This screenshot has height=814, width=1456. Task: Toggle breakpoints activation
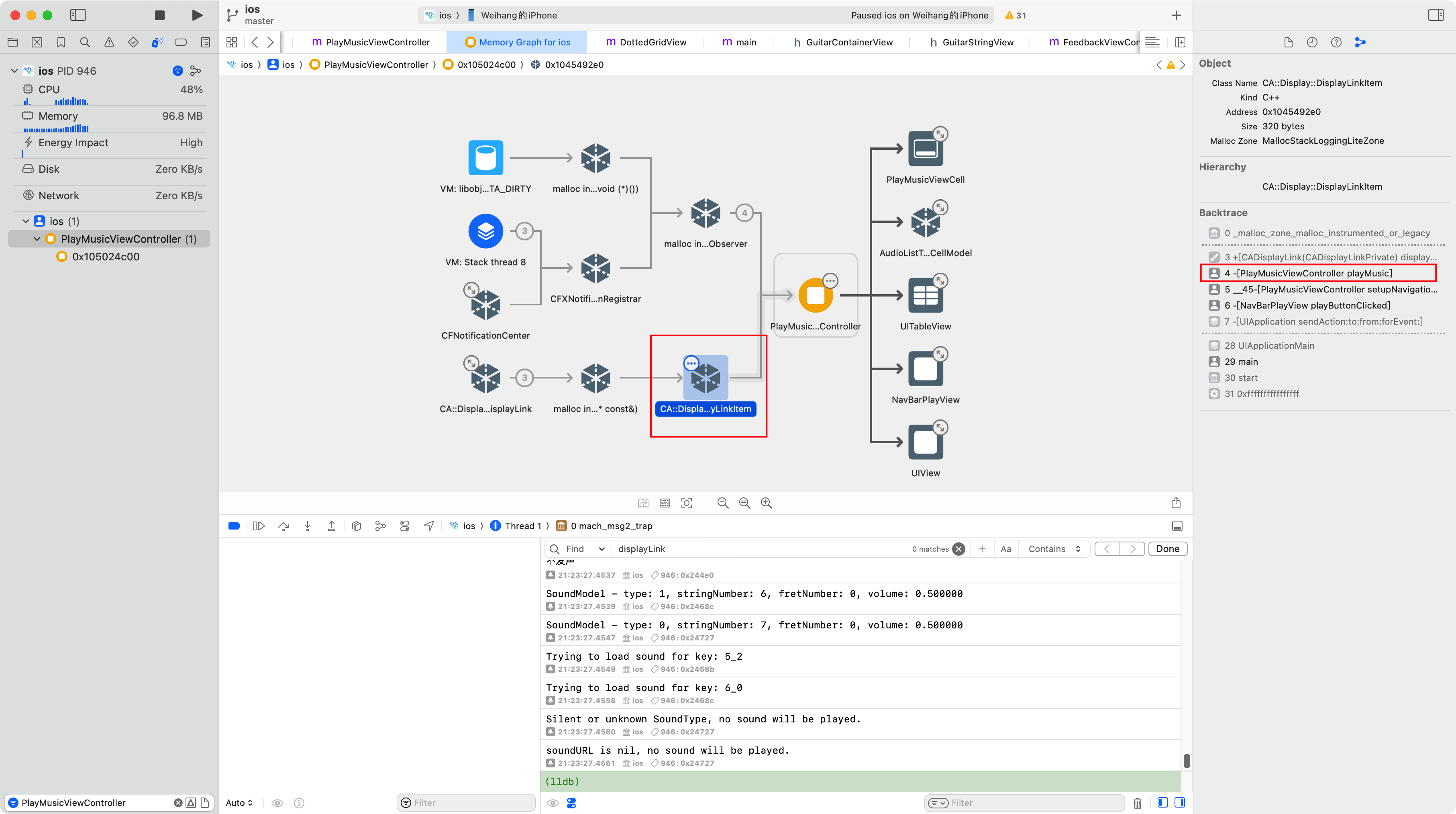pyautogui.click(x=234, y=526)
